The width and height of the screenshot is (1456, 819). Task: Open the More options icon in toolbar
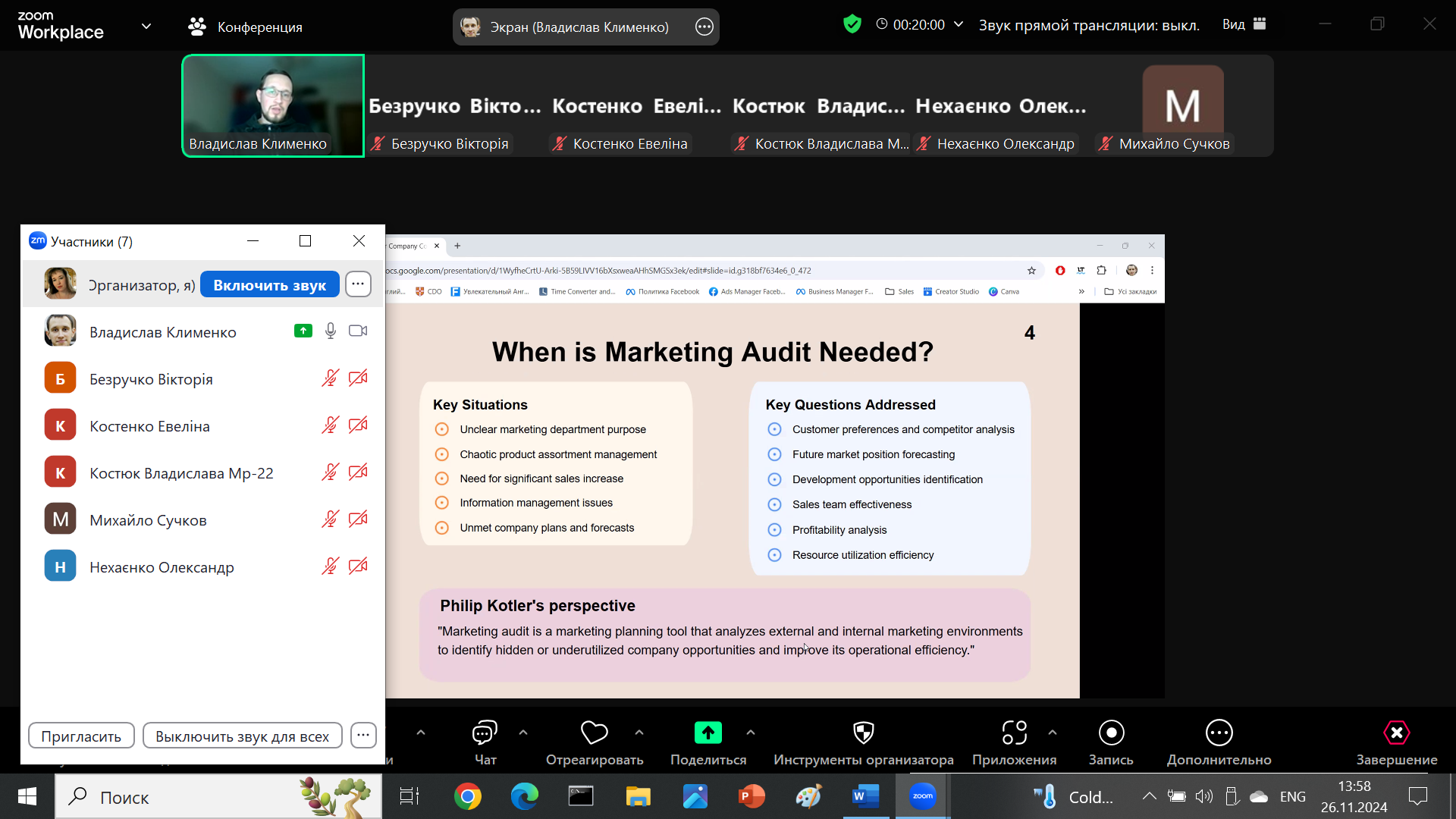coord(1219,733)
